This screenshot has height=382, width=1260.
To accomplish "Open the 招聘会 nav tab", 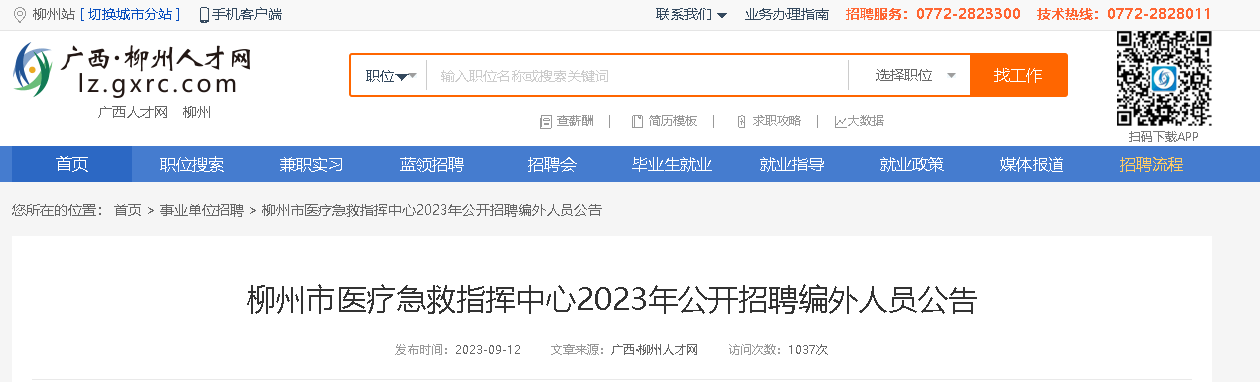I will coord(552,164).
